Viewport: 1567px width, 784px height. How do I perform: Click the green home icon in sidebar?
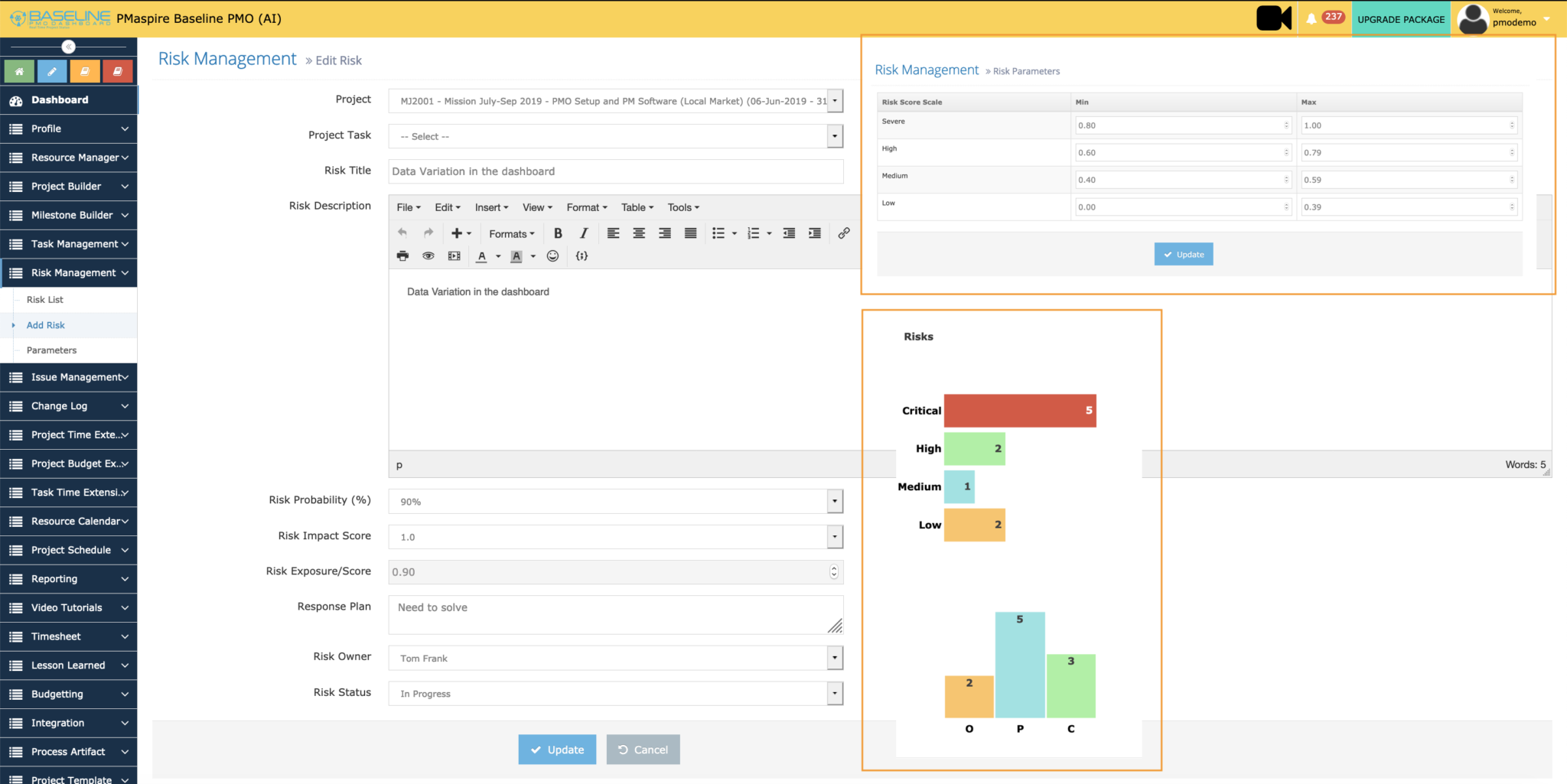[x=19, y=71]
